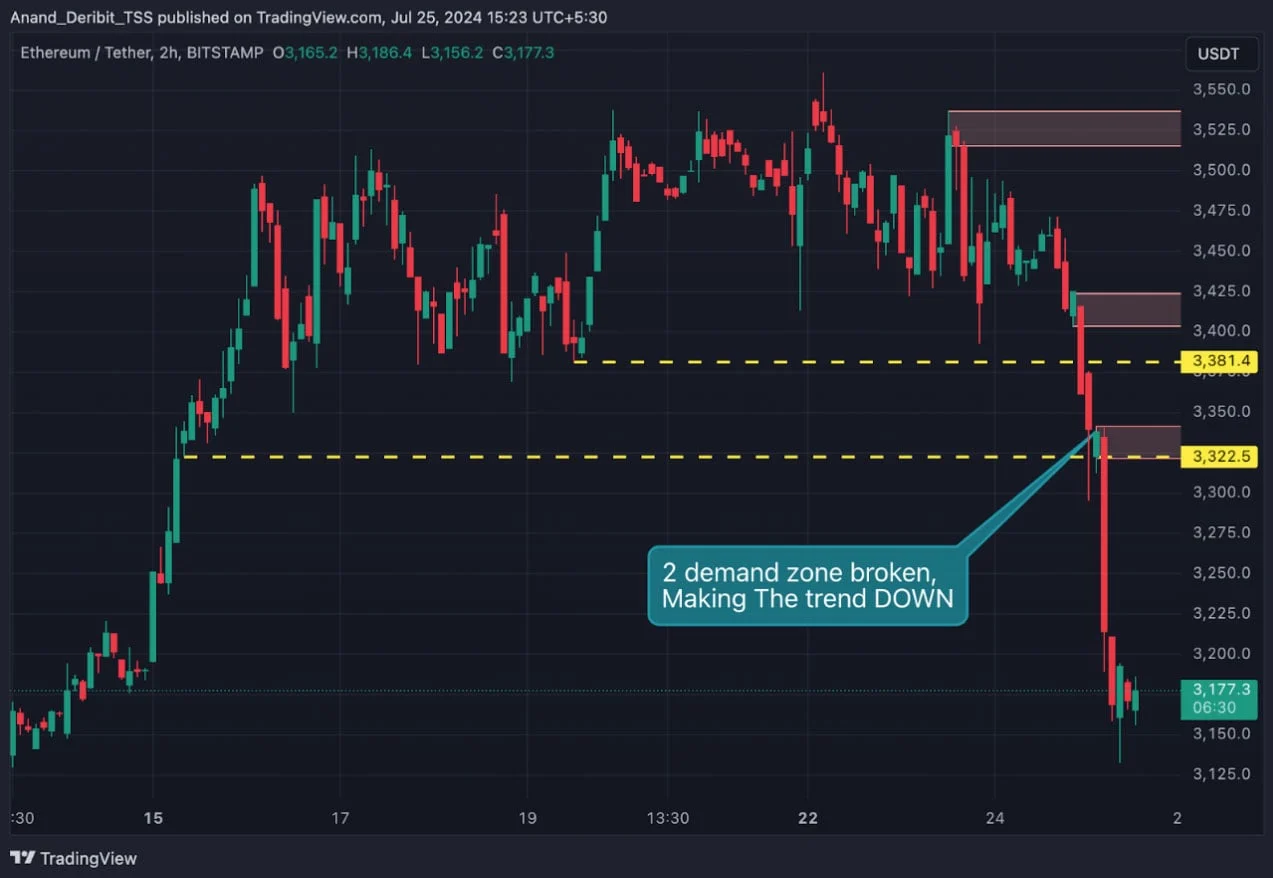1273x878 pixels.
Task: Click date 24 on the time axis
Action: click(x=994, y=818)
